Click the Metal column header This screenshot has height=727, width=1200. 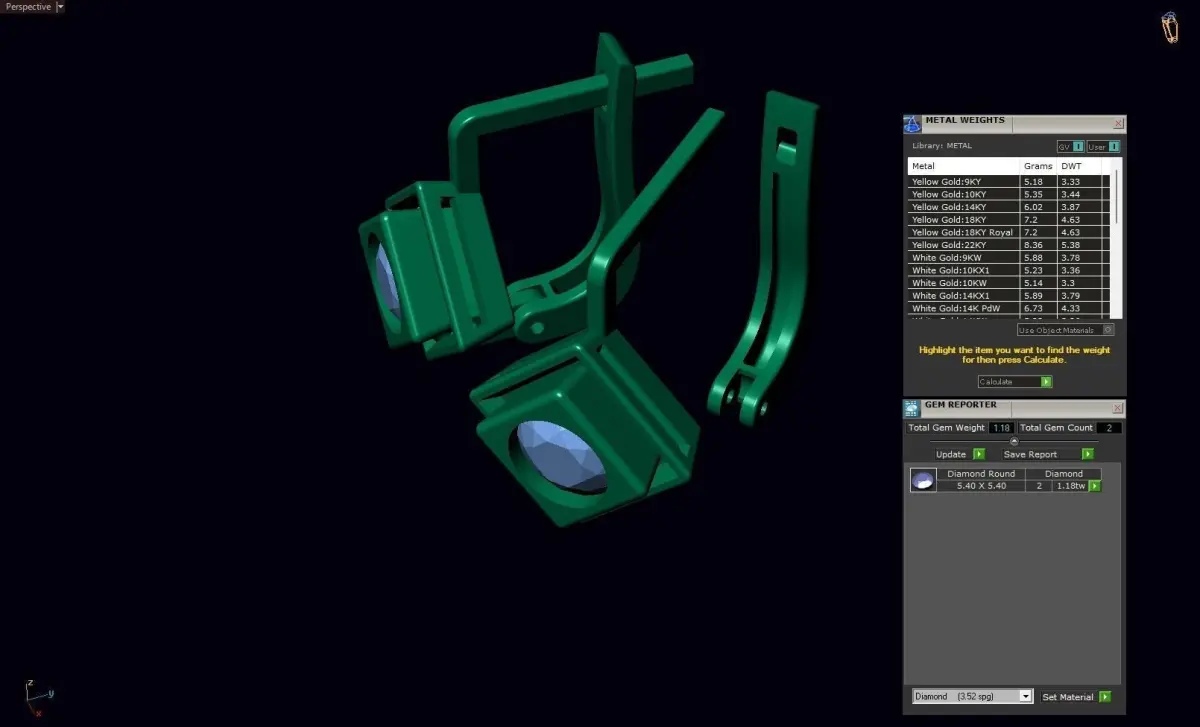click(x=964, y=166)
